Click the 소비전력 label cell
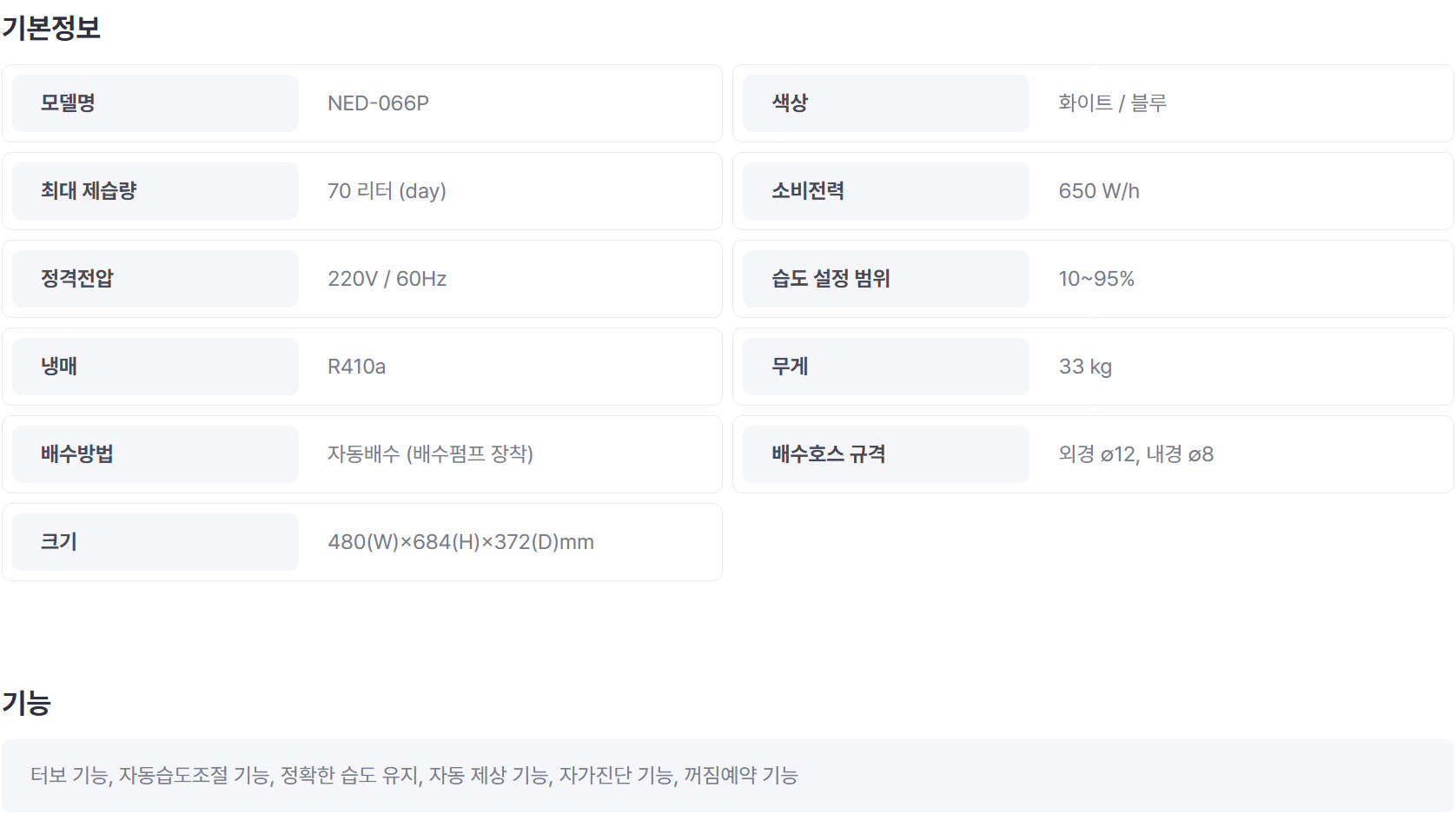 [x=886, y=191]
